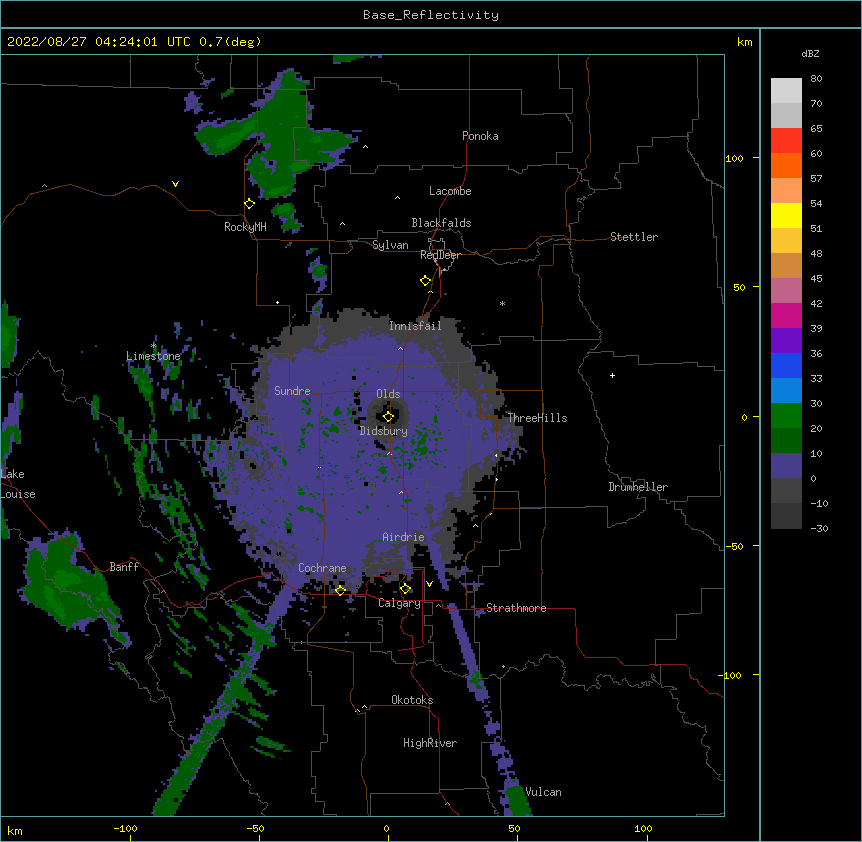Screen dimensions: 862x842
Task: Click the Stettler town label
Action: pyautogui.click(x=634, y=237)
